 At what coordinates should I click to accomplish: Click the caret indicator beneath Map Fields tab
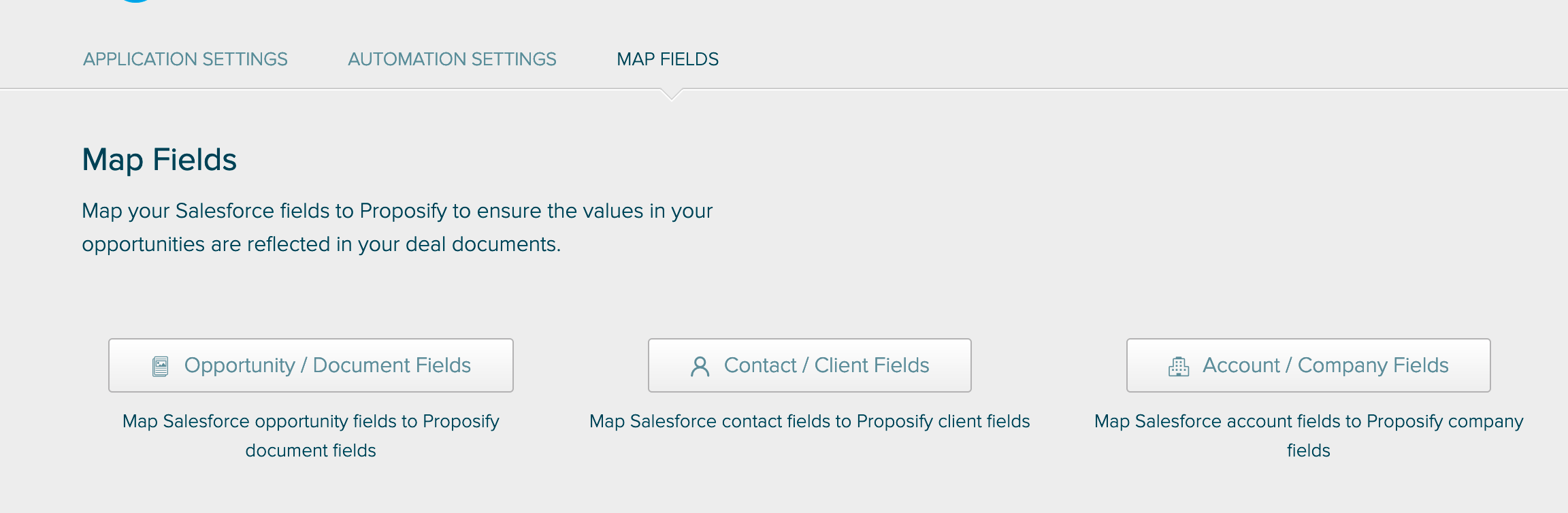pos(671,95)
